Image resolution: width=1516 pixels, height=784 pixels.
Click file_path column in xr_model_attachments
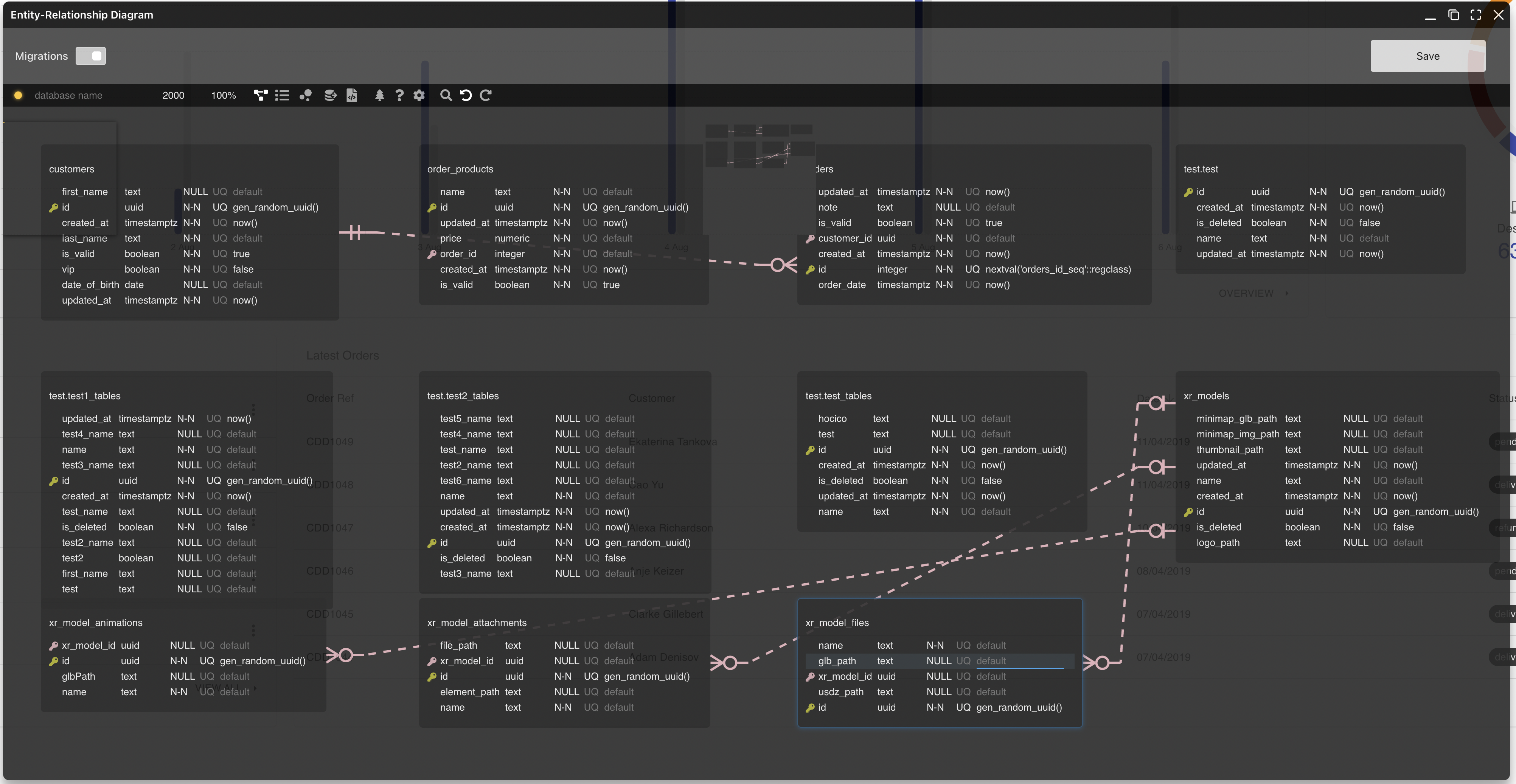pyautogui.click(x=458, y=646)
